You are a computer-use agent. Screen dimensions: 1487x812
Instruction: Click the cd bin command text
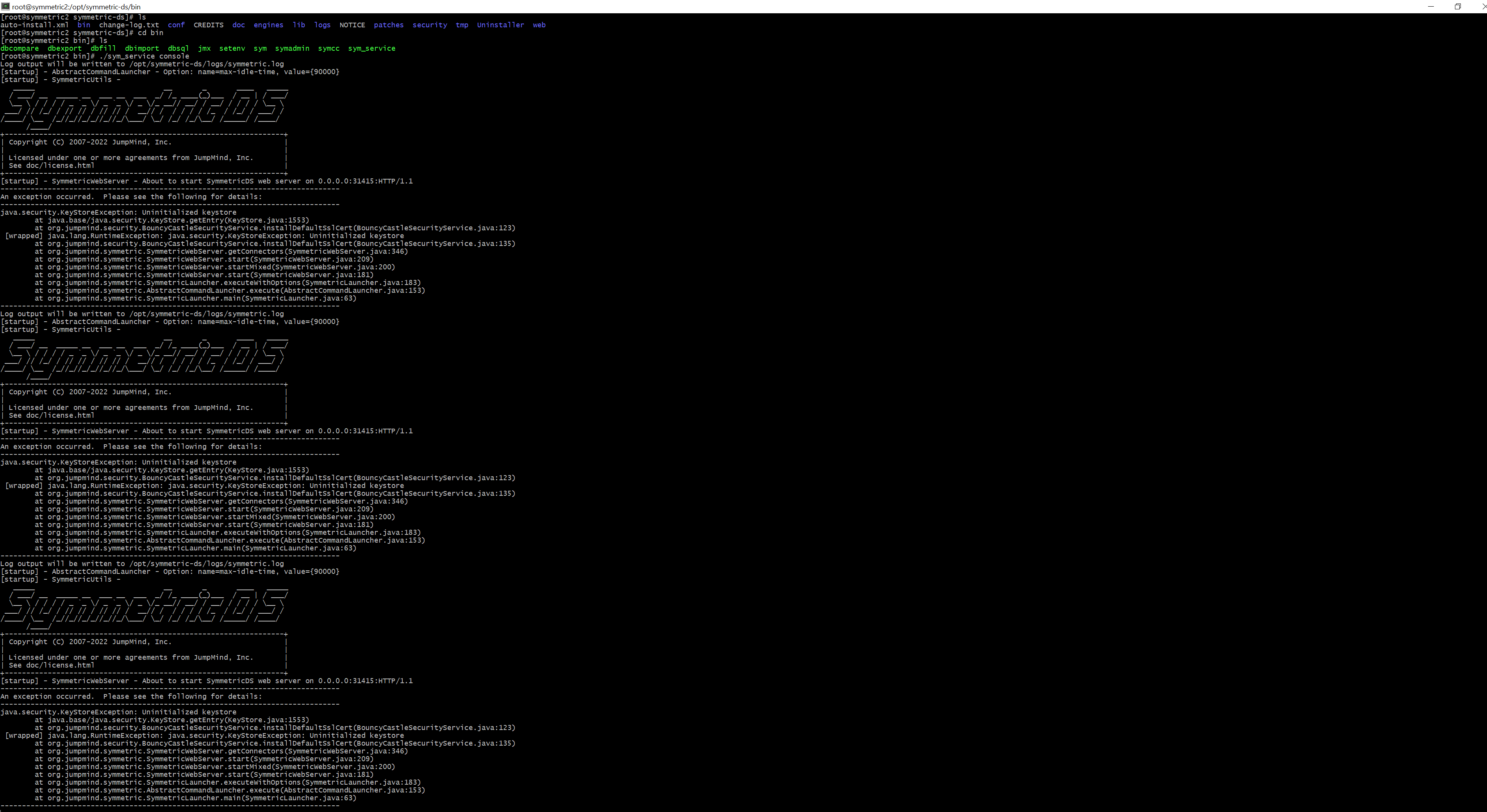(x=150, y=33)
